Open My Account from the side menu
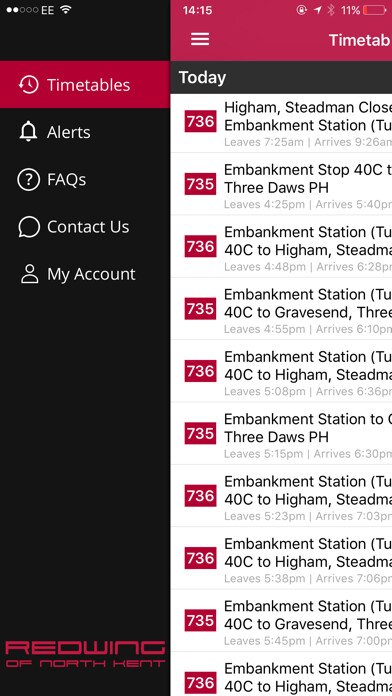This screenshot has width=392, height=696. [x=85, y=274]
